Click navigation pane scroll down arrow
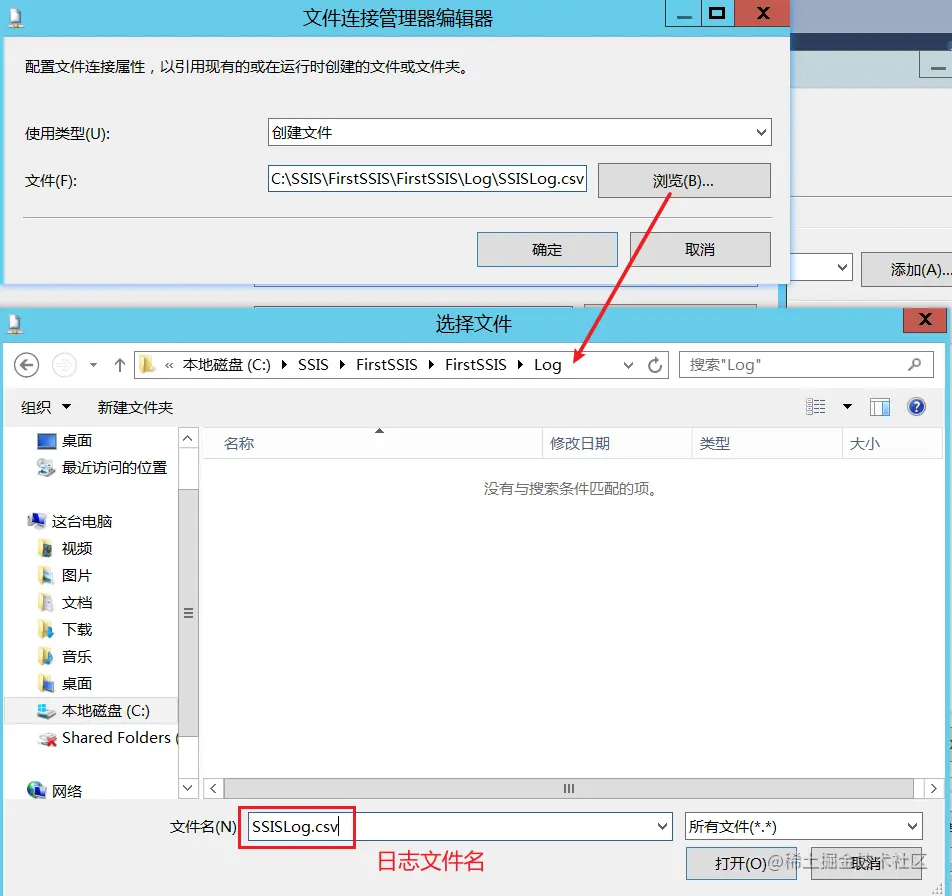Image resolution: width=952 pixels, height=896 pixels. (x=188, y=788)
